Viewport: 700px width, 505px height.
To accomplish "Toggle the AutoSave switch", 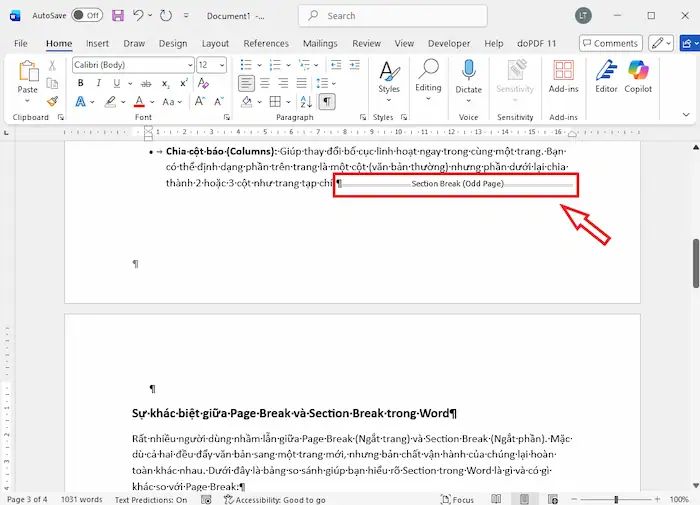I will (x=88, y=16).
